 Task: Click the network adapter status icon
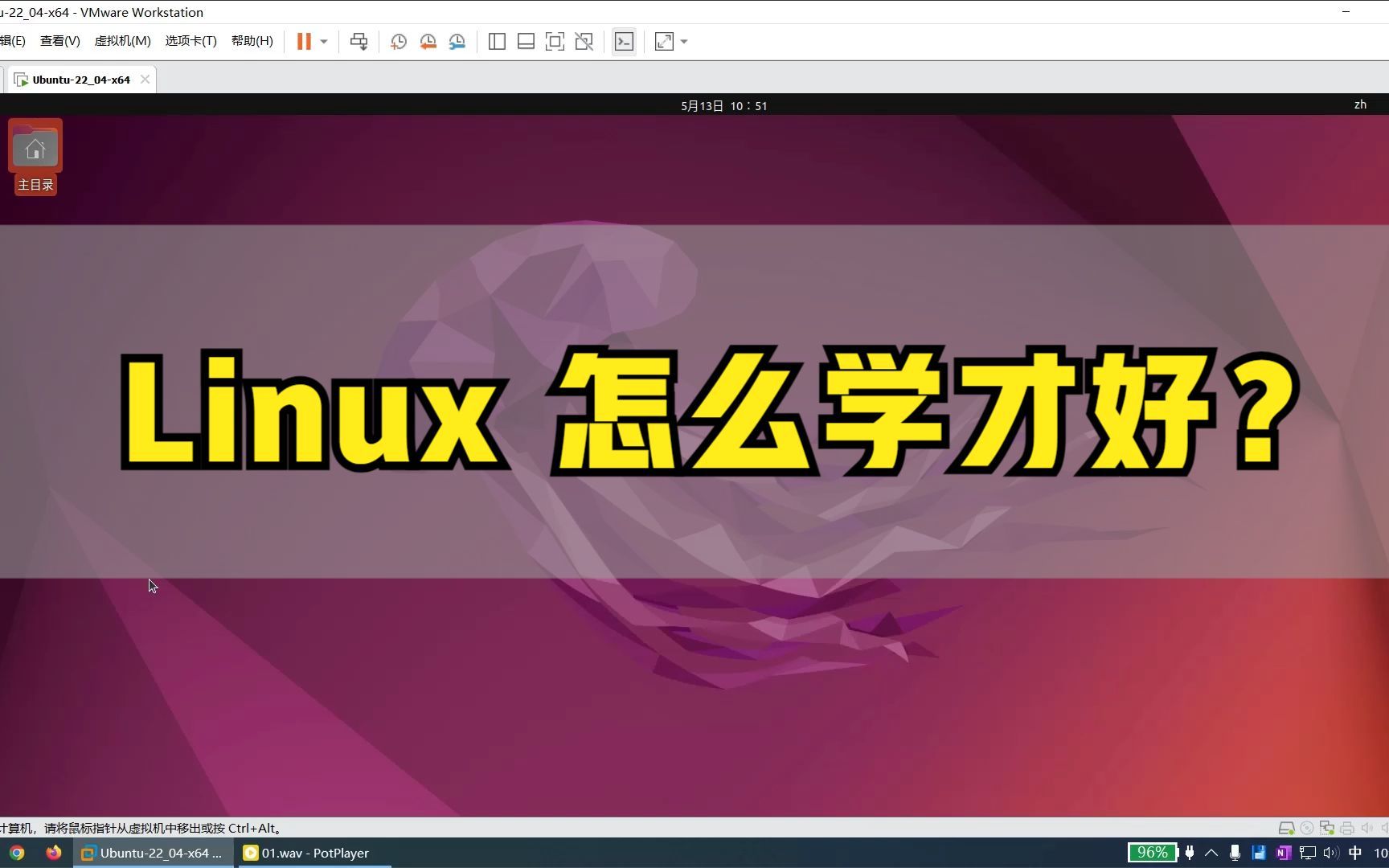point(1326,828)
